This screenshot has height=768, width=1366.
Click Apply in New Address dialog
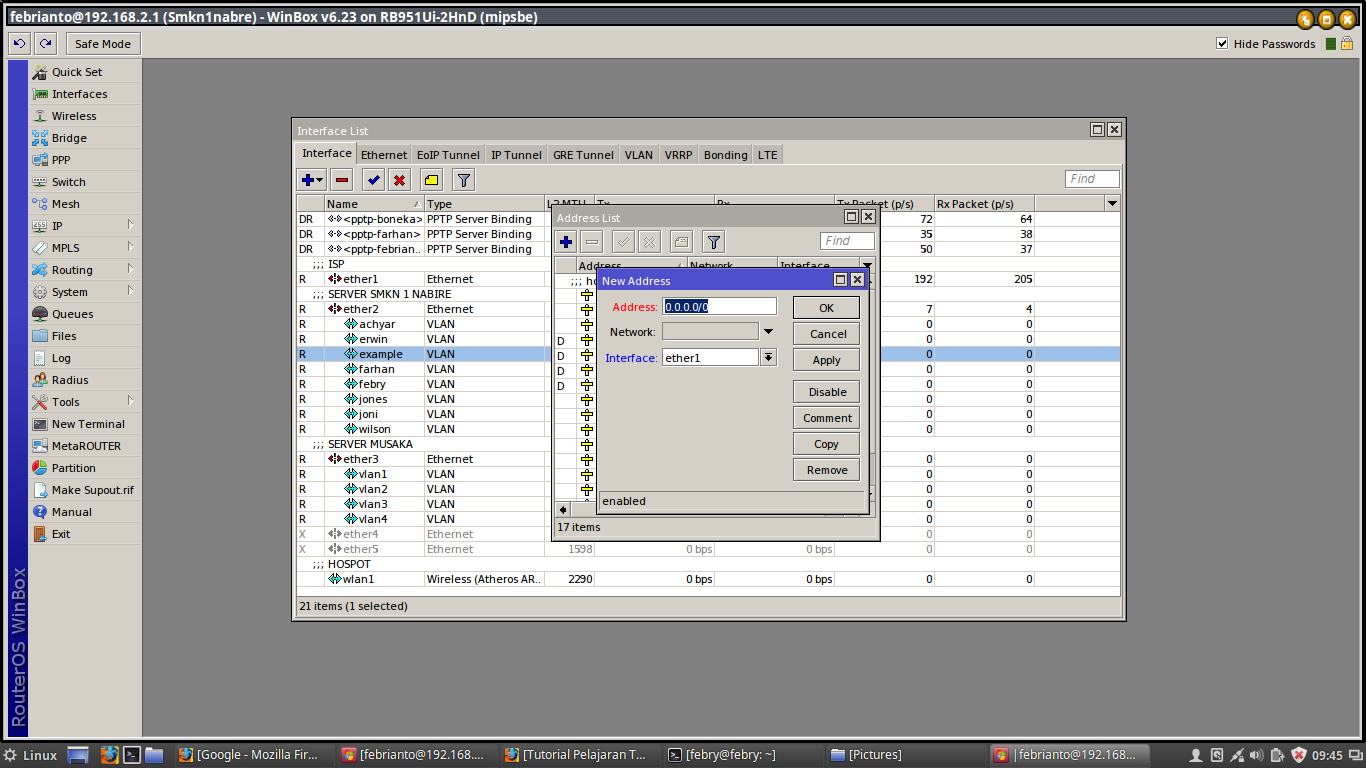pos(826,360)
